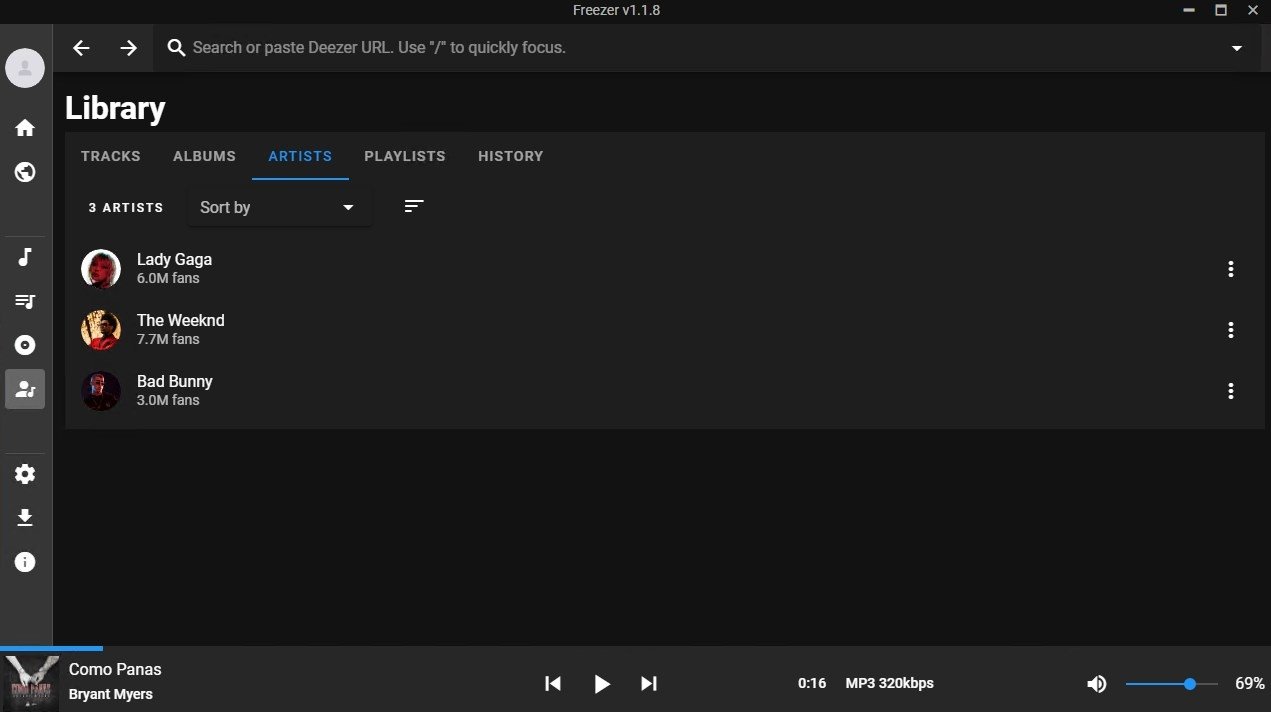The width and height of the screenshot is (1271, 712).
Task: Expand the search bar dropdown arrow
Action: [1237, 48]
